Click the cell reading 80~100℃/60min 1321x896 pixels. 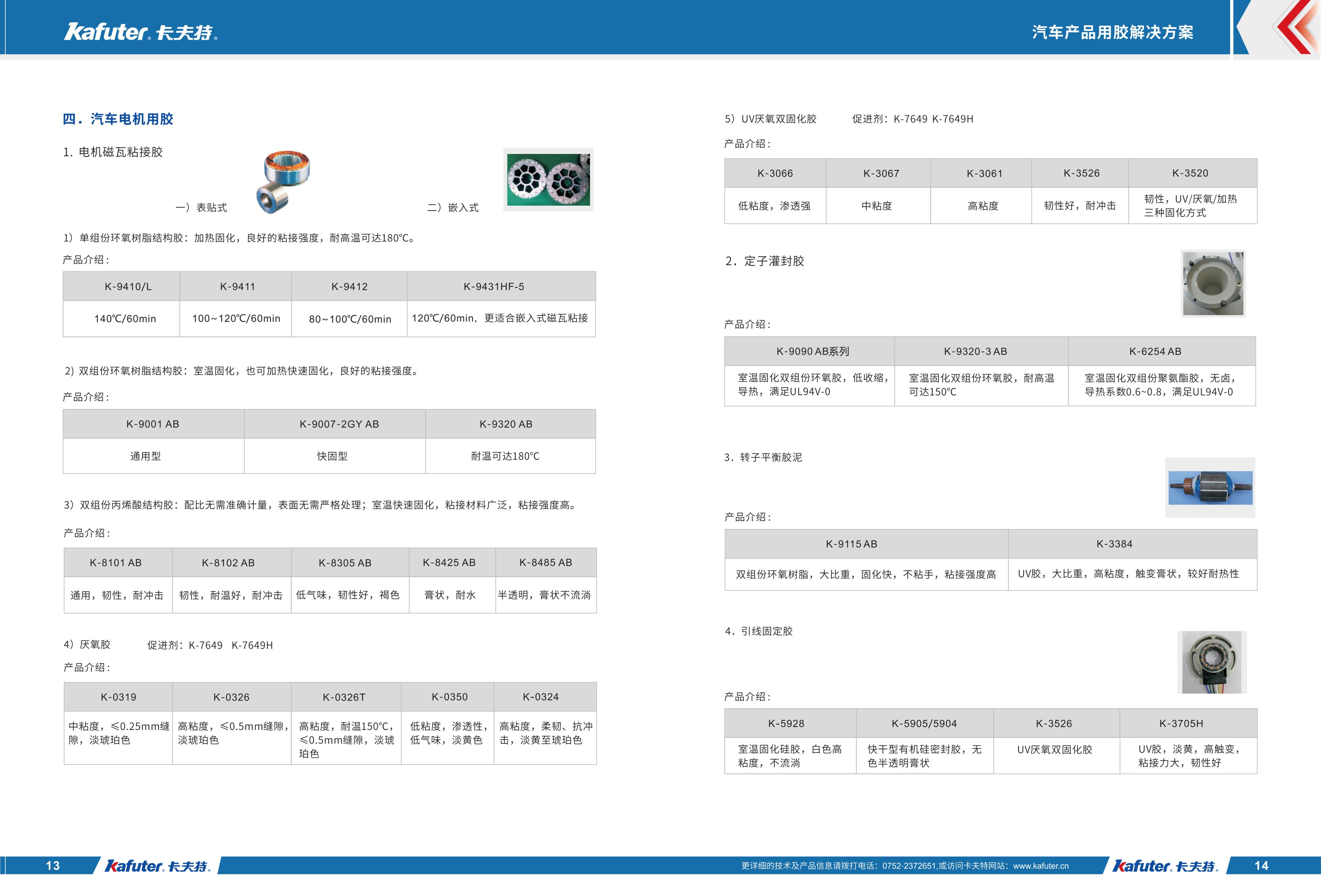coord(350,319)
